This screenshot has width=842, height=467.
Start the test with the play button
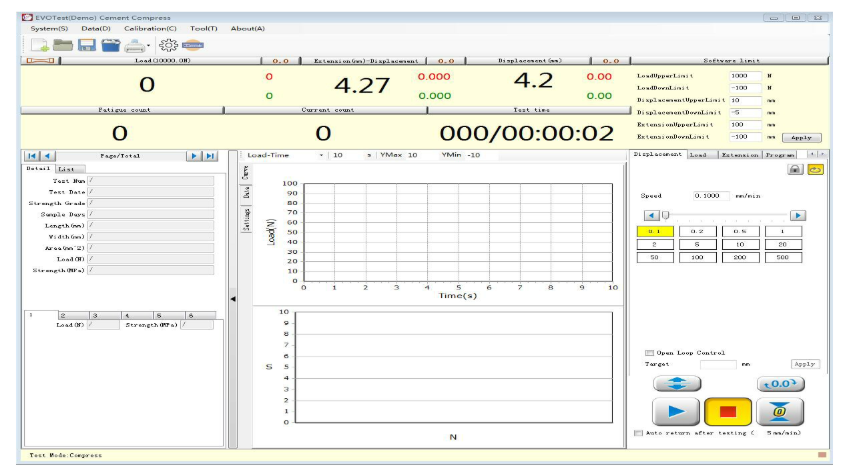pyautogui.click(x=676, y=412)
